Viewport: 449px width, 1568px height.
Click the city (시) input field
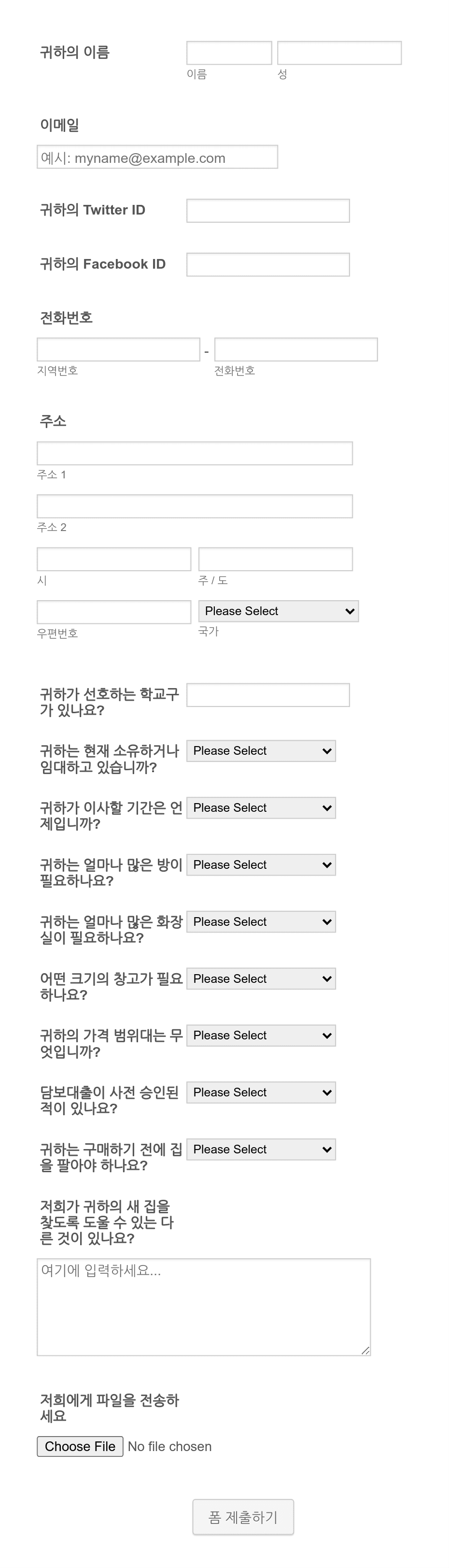(x=114, y=560)
